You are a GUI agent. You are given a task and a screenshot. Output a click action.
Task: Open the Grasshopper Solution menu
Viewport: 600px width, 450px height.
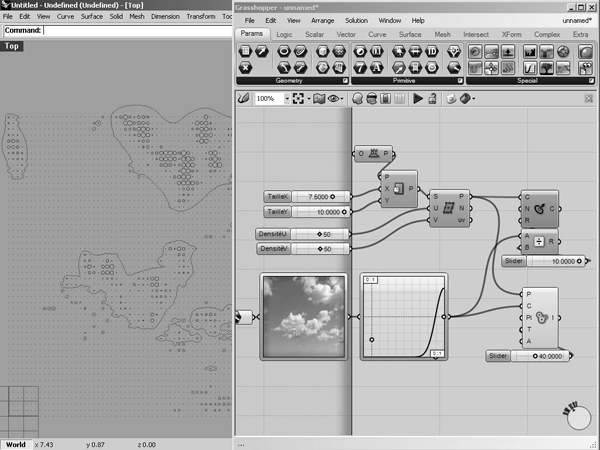(x=356, y=21)
